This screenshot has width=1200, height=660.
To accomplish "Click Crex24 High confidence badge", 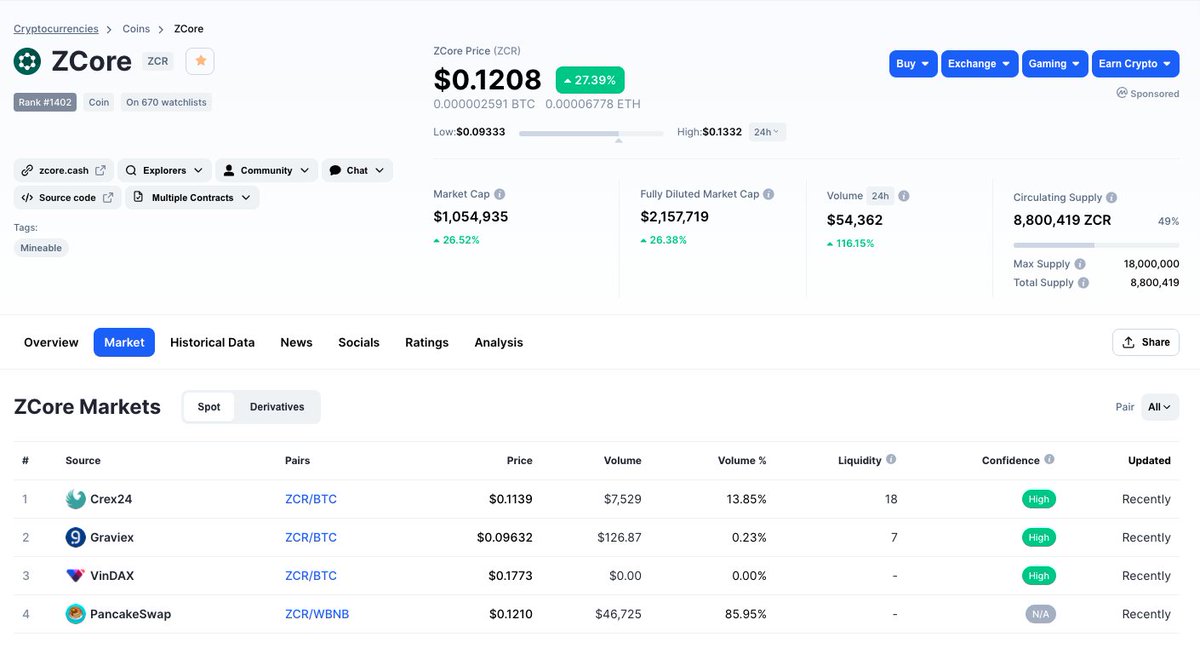I will coord(1039,499).
